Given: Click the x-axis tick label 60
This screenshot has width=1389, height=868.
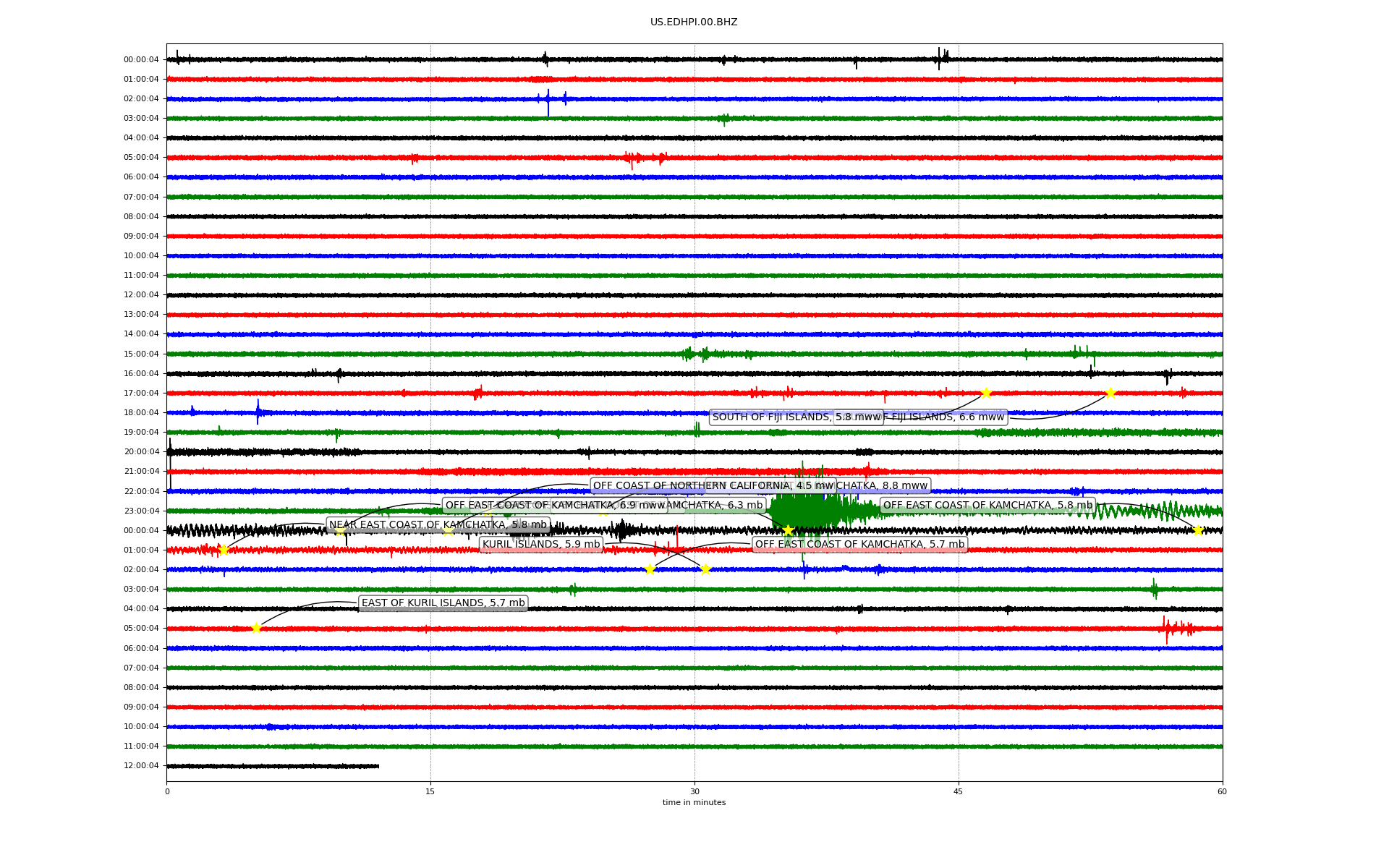Looking at the screenshot, I should (1222, 791).
